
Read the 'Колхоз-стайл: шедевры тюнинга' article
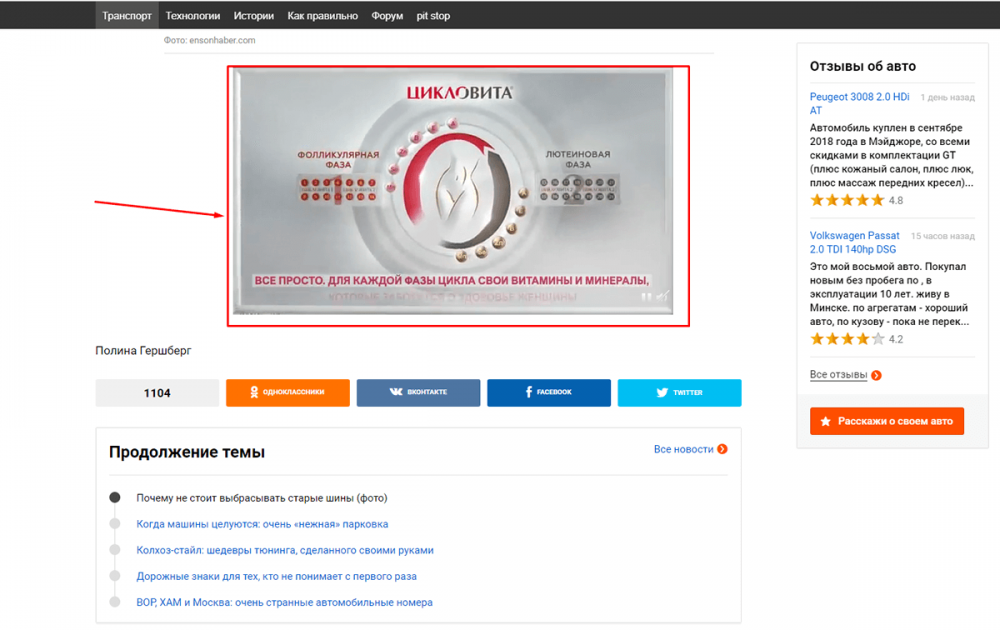[285, 550]
